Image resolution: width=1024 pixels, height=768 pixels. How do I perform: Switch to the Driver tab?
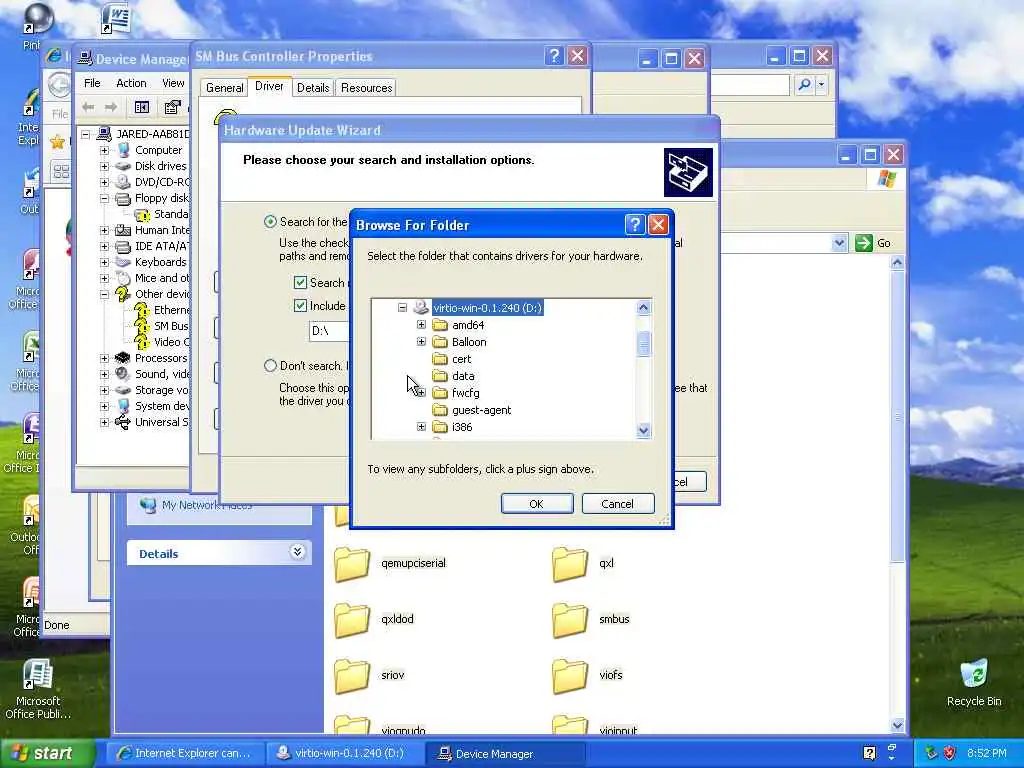(269, 86)
